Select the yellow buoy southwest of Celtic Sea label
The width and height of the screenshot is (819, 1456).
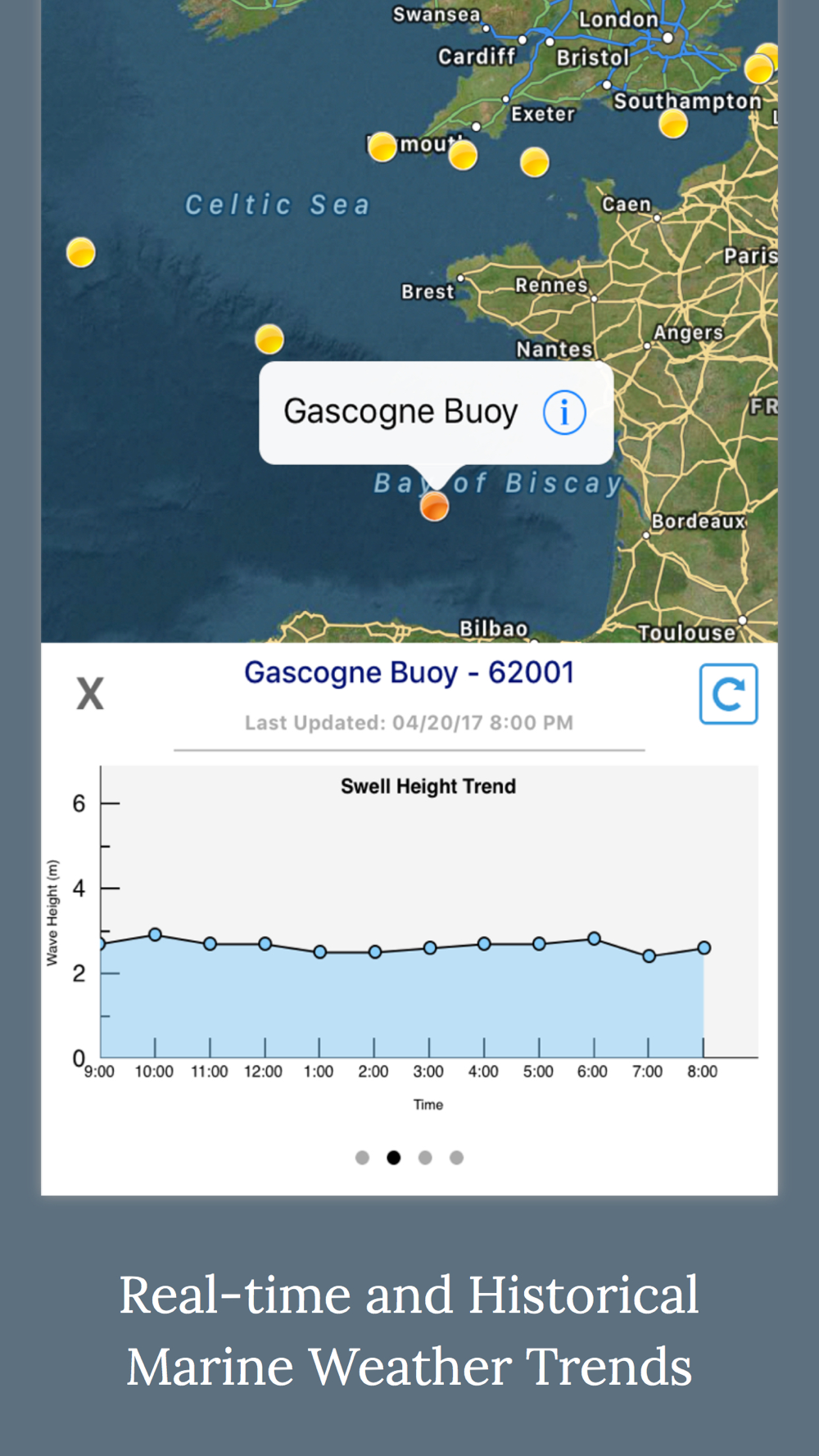pyautogui.click(x=269, y=338)
